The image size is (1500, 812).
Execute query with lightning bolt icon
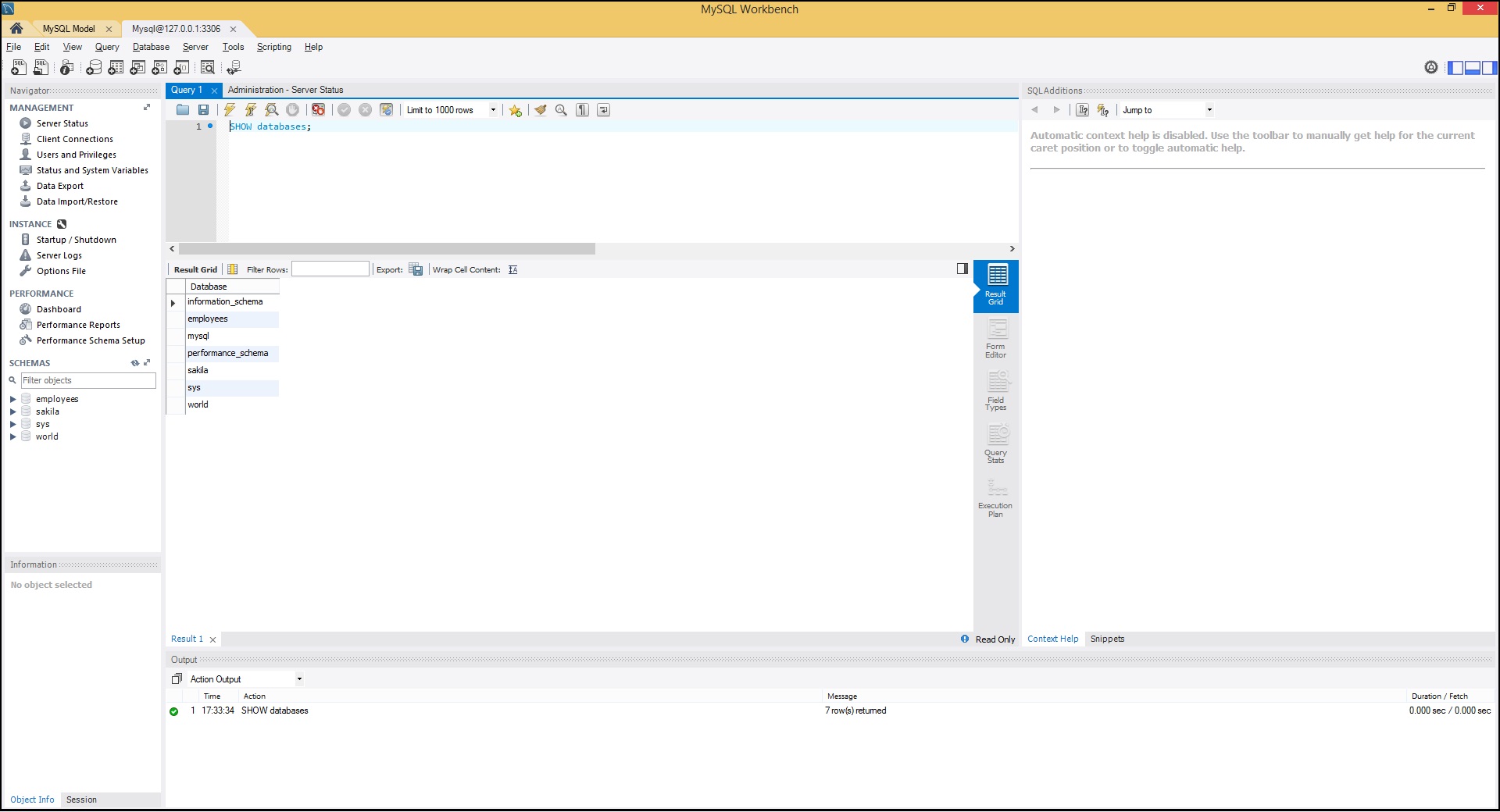tap(230, 110)
